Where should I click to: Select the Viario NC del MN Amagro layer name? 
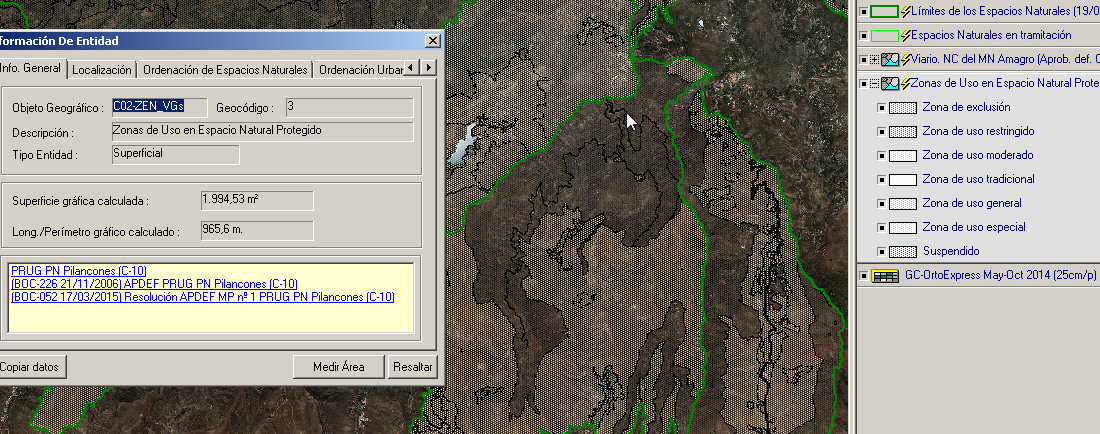tap(1005, 60)
